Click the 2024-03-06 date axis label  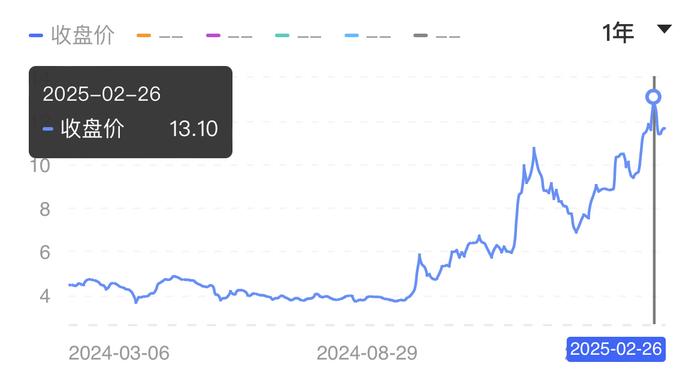(119, 353)
